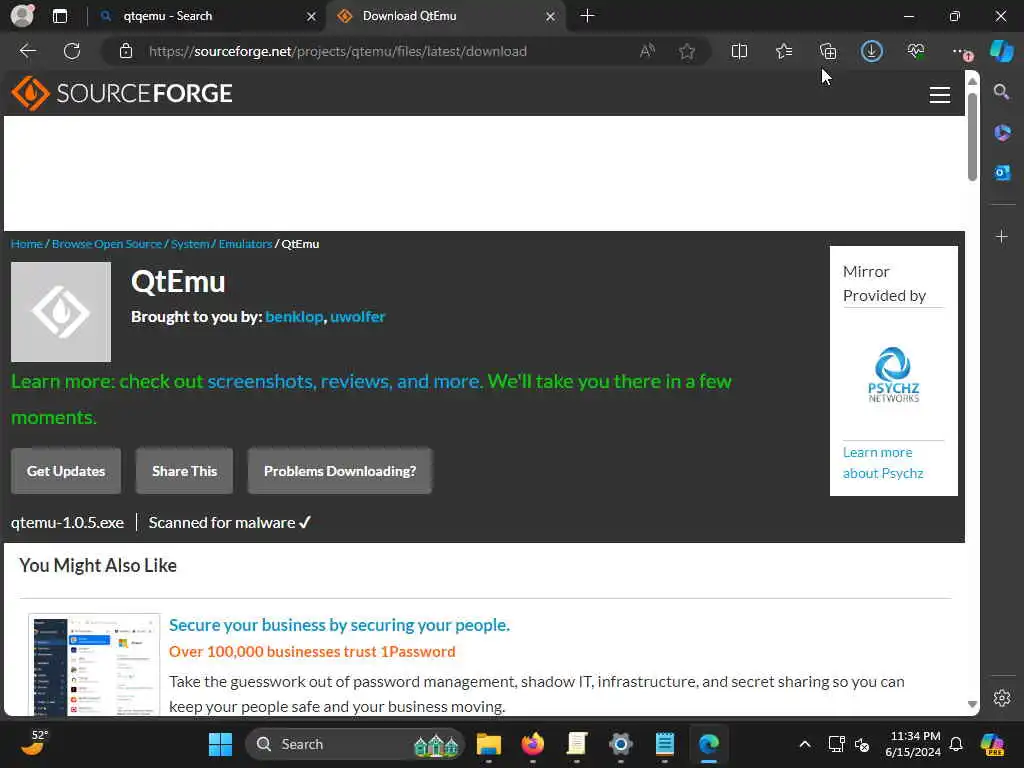Click Problems Downloading? button
Image resolution: width=1024 pixels, height=768 pixels.
(340, 471)
